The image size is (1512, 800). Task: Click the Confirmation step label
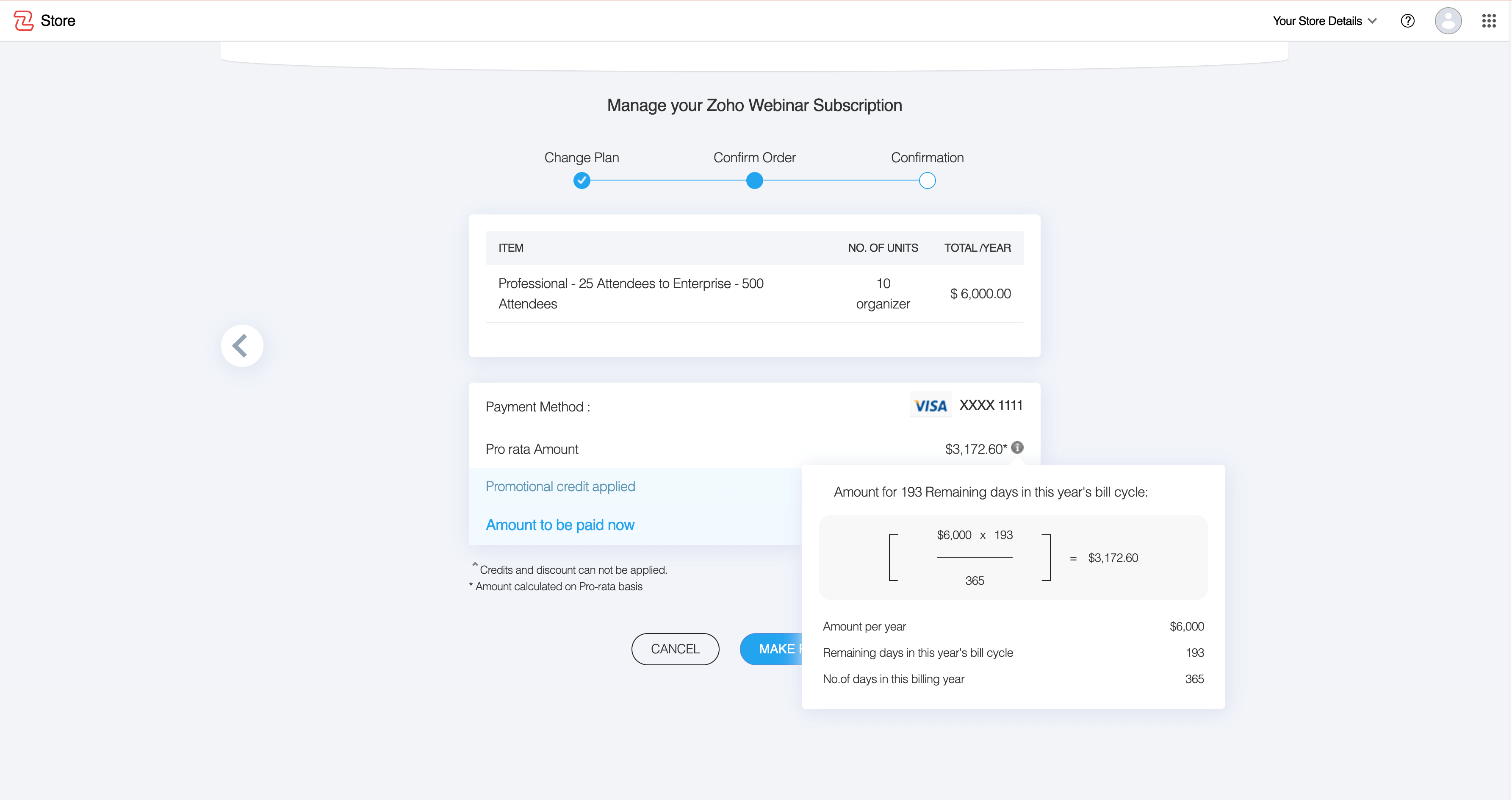(927, 158)
